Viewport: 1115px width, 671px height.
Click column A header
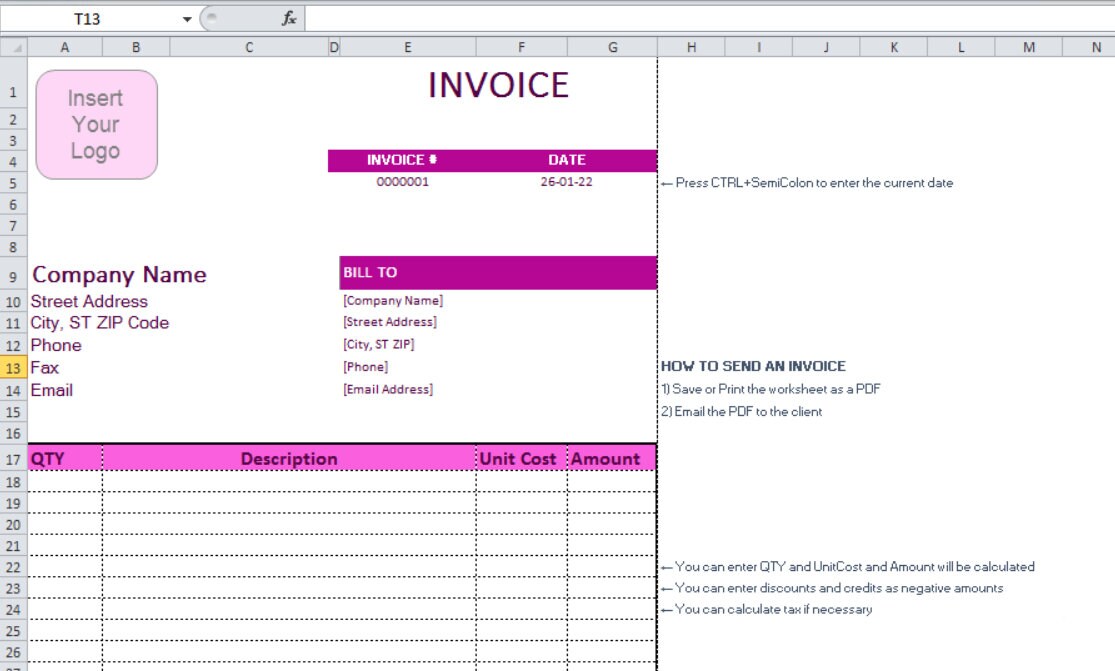click(65, 46)
